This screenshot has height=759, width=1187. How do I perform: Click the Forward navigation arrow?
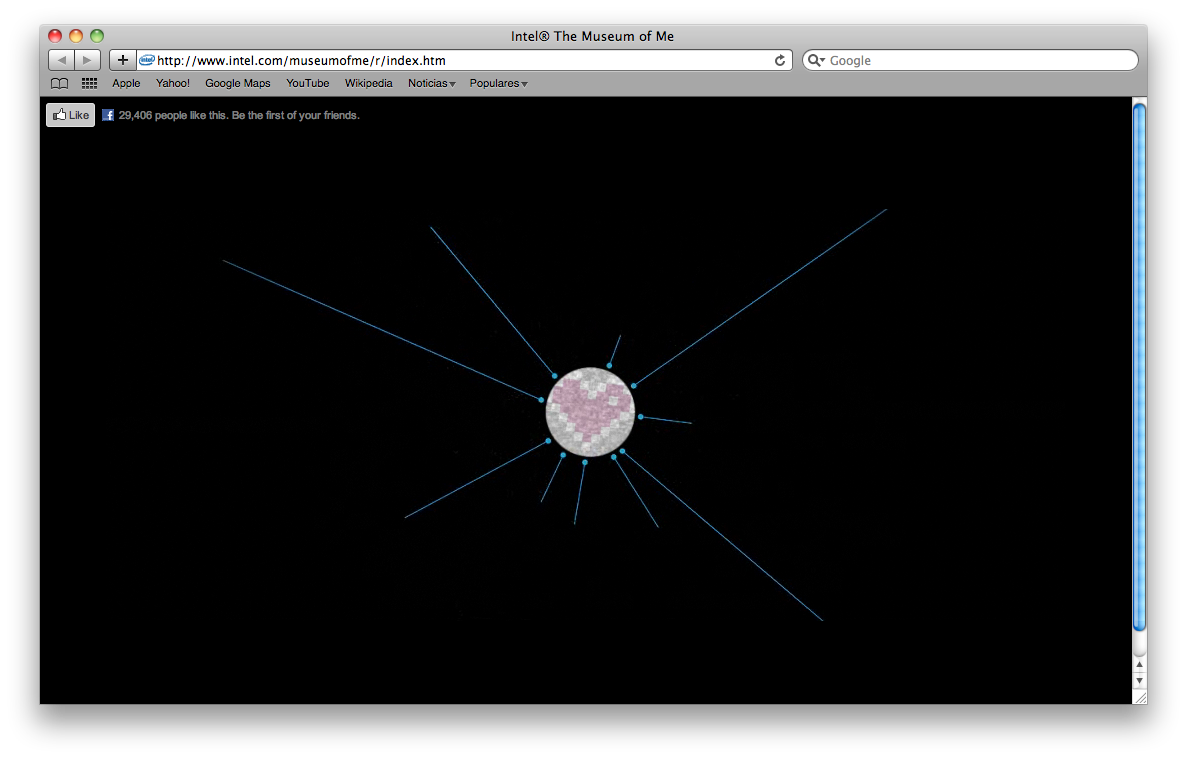pyautogui.click(x=88, y=60)
